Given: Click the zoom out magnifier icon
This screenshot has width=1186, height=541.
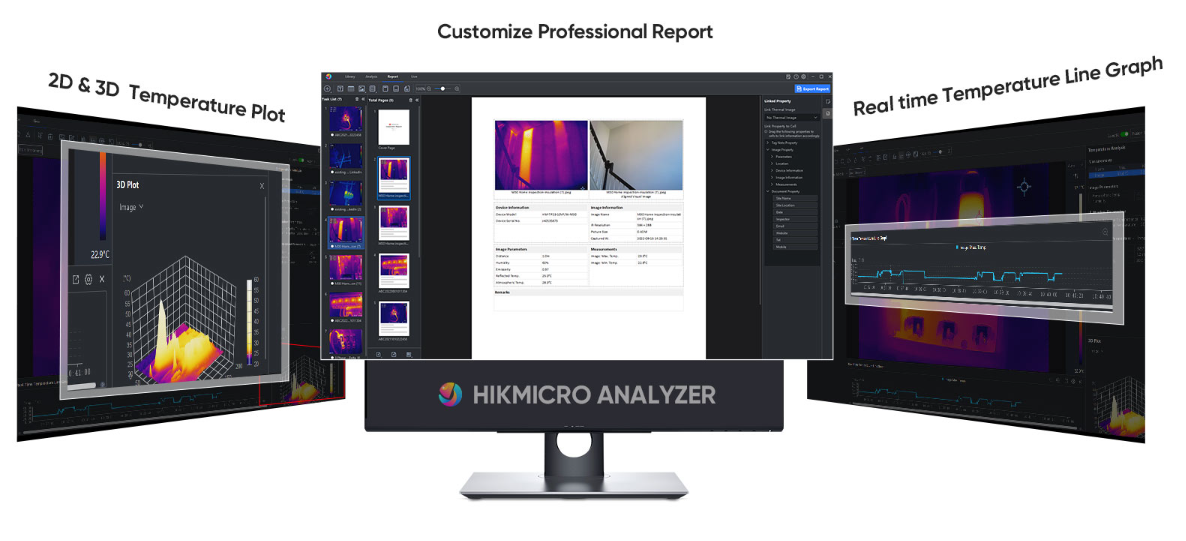Looking at the screenshot, I should click(x=430, y=88).
